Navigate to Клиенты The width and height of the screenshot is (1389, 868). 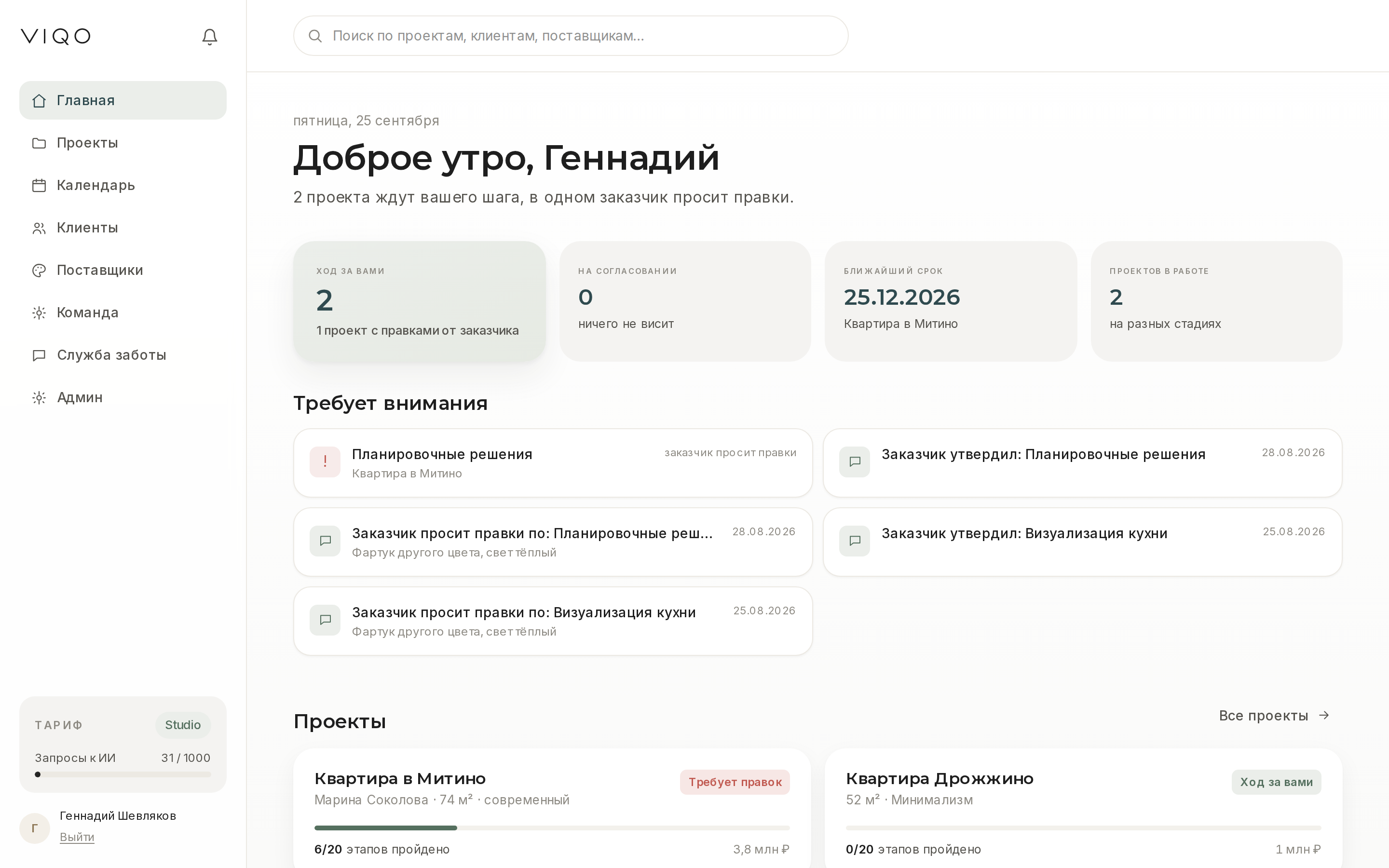coord(123,228)
